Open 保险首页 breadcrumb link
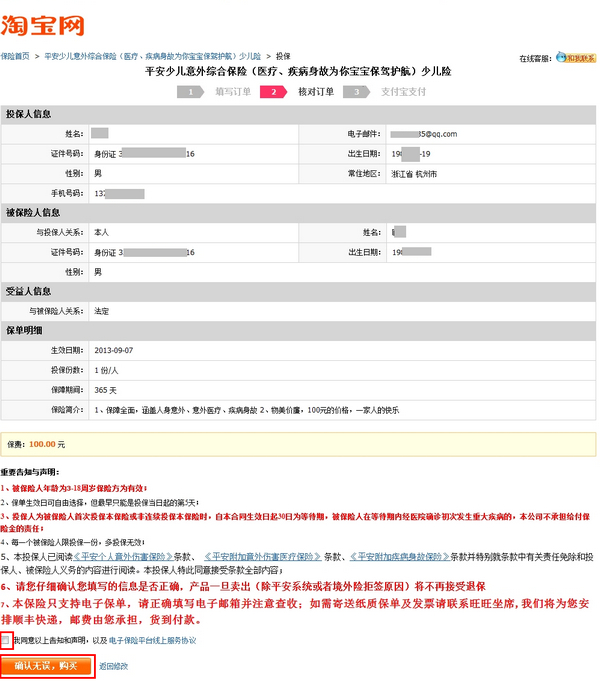This screenshot has height=685, width=600. [15, 57]
